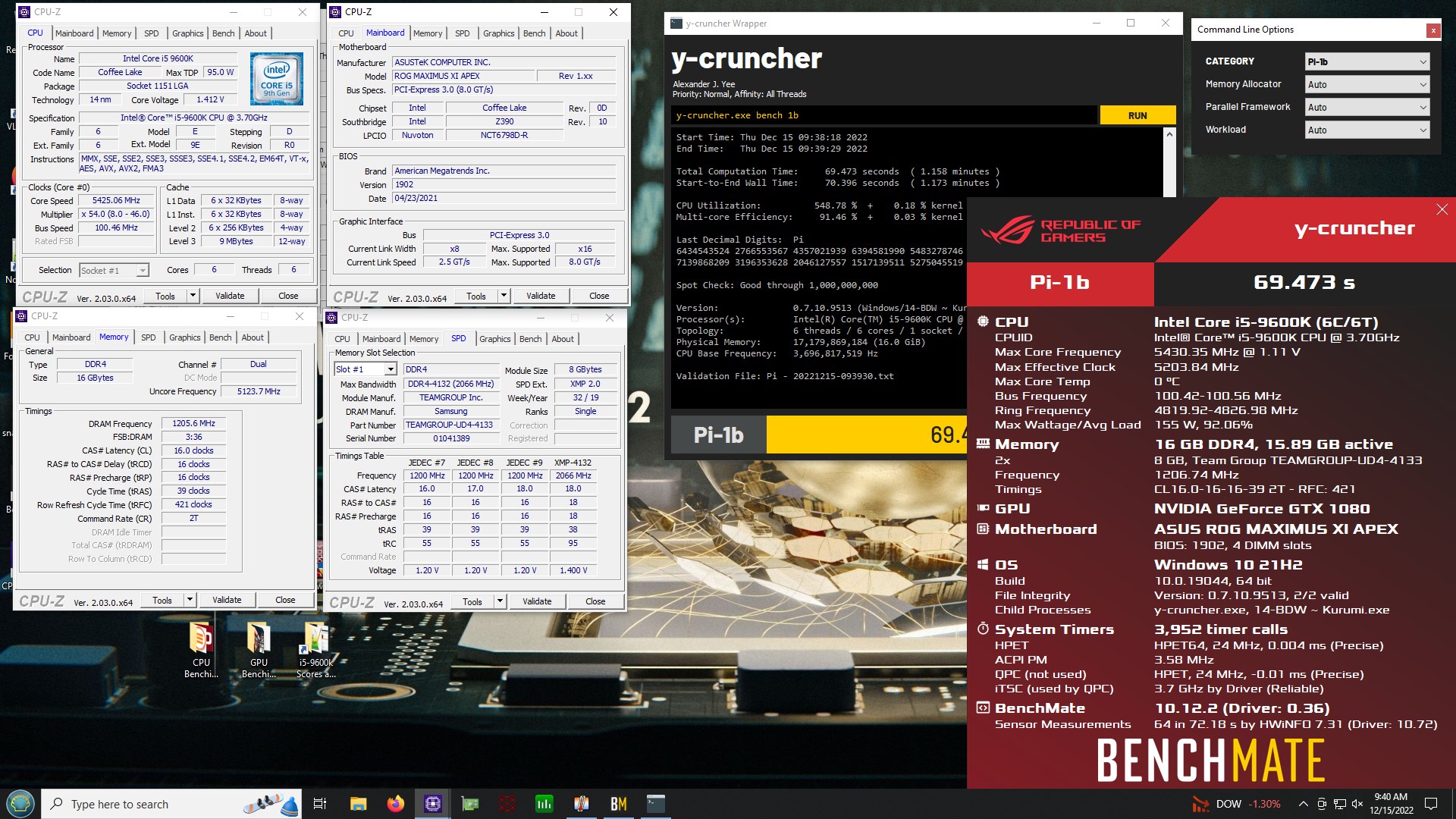Click the y-cruncher command input field
The height and width of the screenshot is (819, 1456).
[884, 115]
